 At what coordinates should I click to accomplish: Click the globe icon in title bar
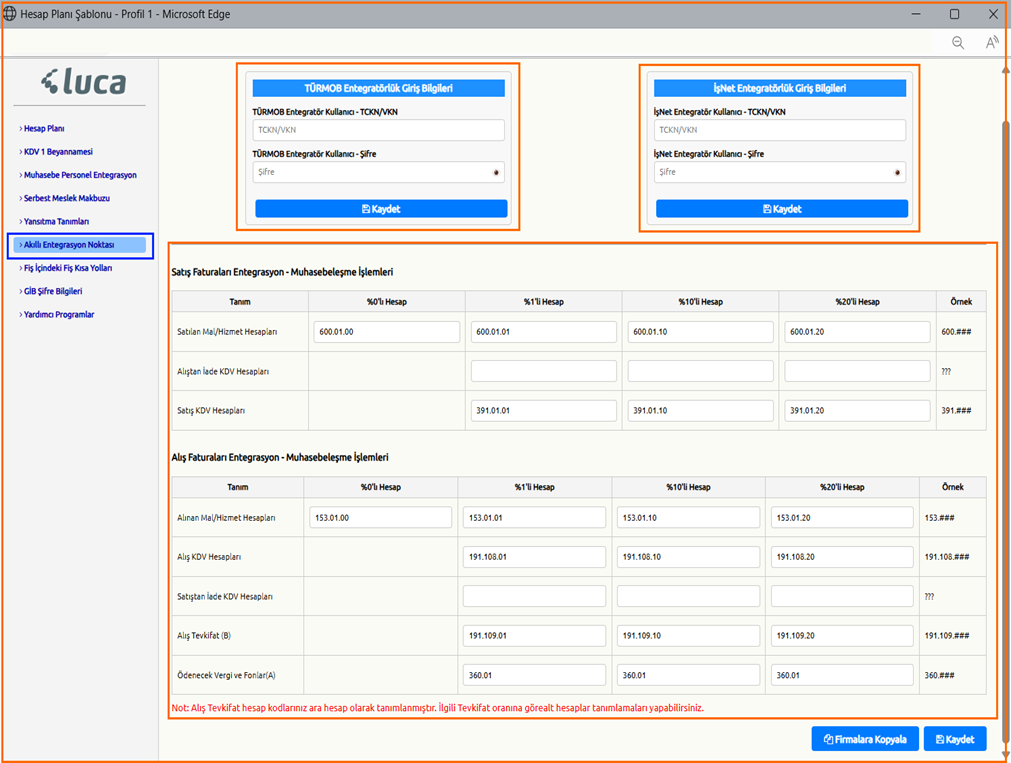10,14
